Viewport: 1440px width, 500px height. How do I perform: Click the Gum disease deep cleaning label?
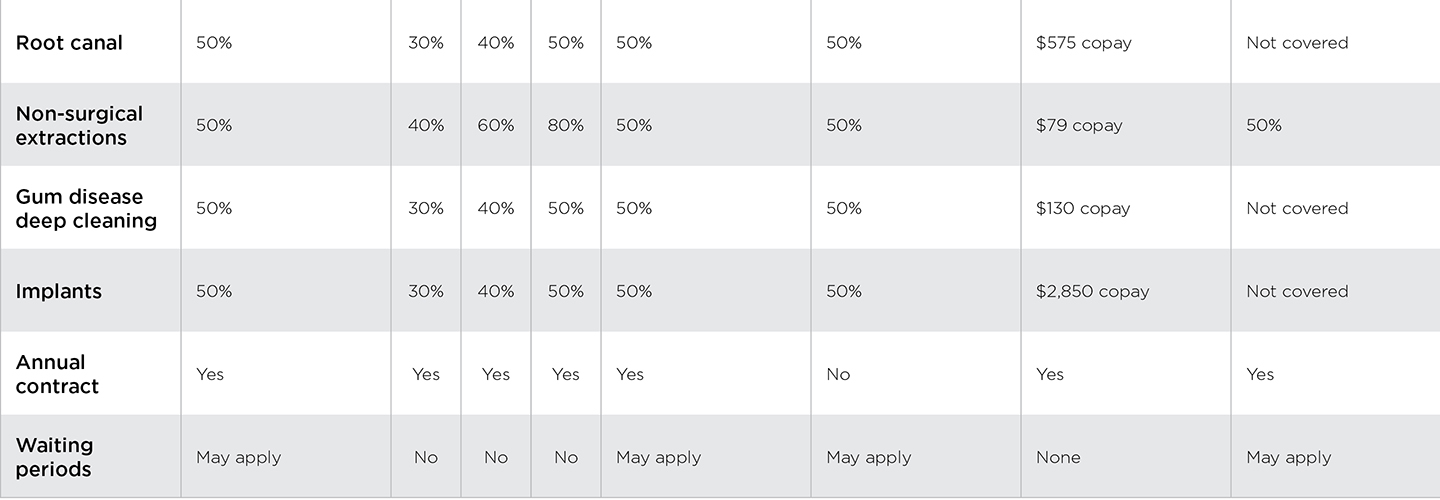[86, 209]
